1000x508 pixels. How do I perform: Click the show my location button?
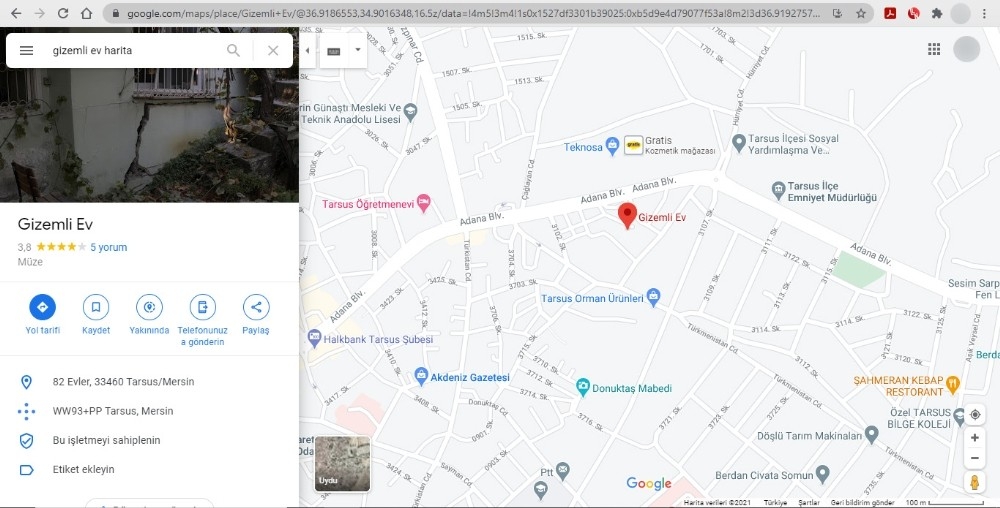pos(974,415)
